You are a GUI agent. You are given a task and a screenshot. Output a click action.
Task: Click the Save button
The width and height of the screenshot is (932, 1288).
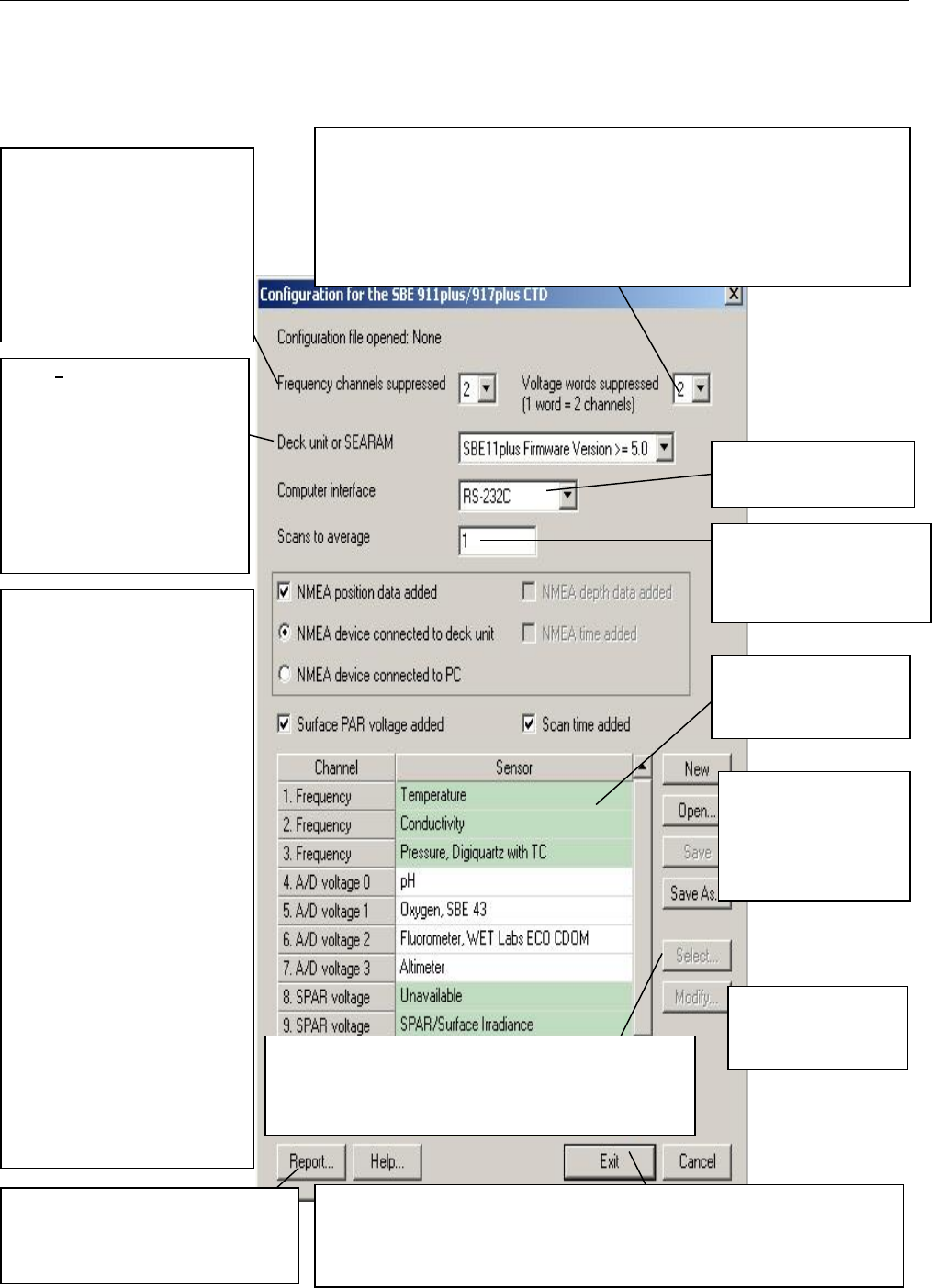(x=691, y=852)
